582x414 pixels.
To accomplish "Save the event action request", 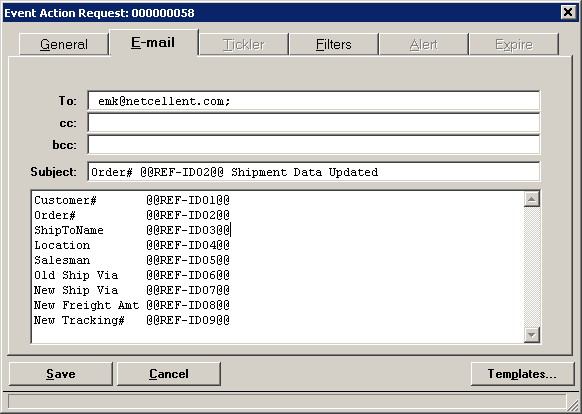I will 61,374.
